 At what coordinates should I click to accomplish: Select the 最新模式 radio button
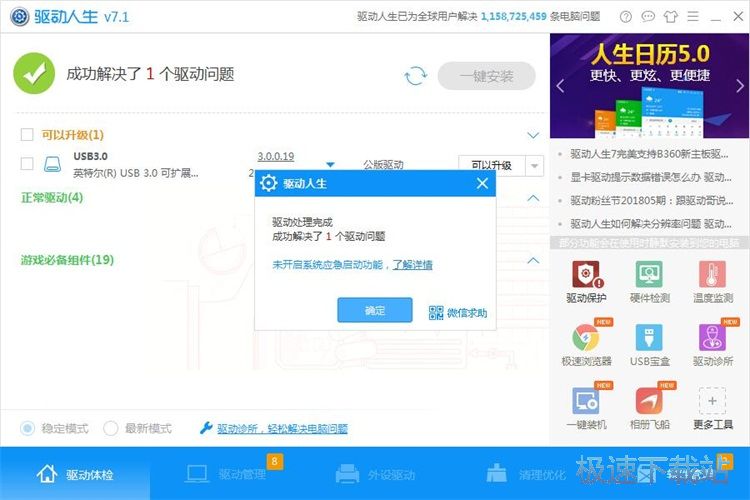(110, 428)
